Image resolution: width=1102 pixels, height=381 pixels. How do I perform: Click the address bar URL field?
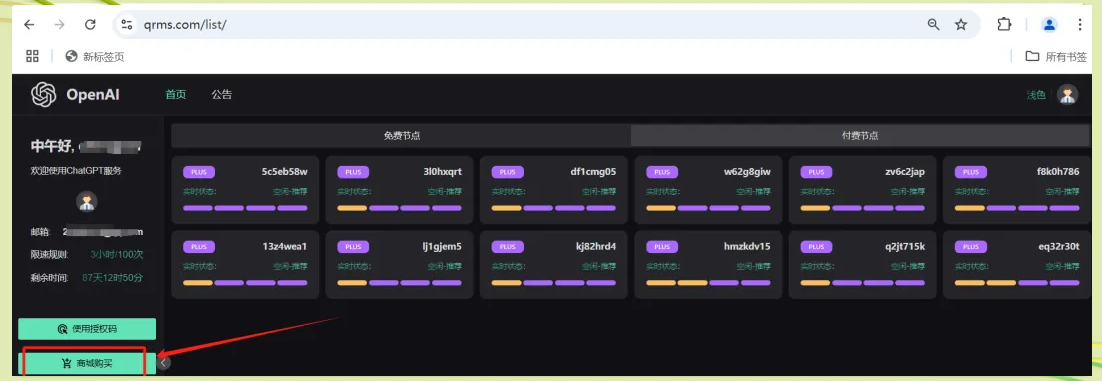tap(520, 25)
